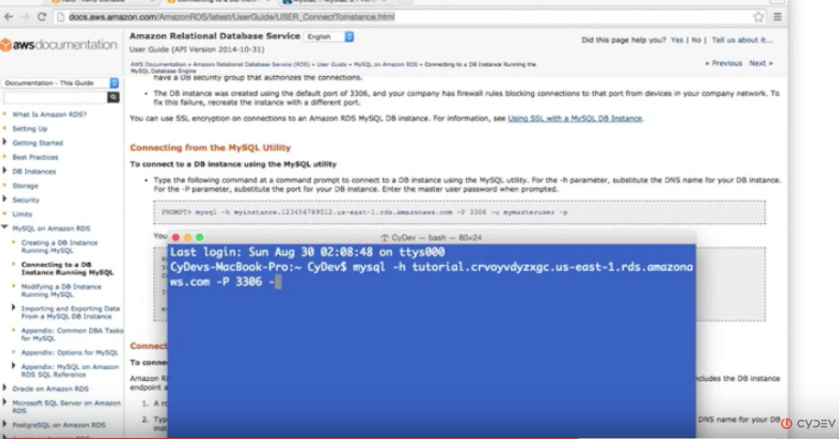
Task: Click the mysql command example code block
Action: 459,213
